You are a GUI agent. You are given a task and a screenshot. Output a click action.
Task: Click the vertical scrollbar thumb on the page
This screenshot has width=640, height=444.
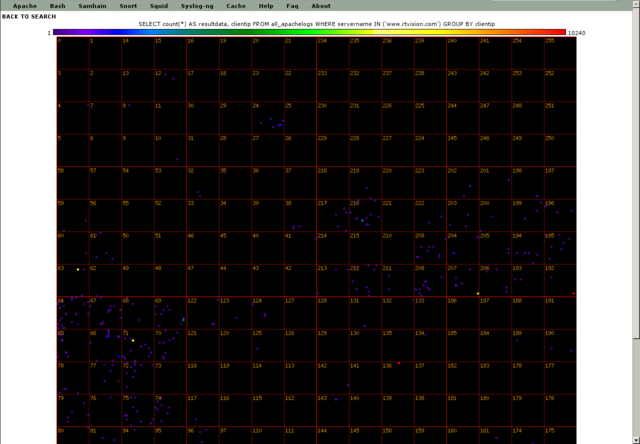[x=636, y=171]
